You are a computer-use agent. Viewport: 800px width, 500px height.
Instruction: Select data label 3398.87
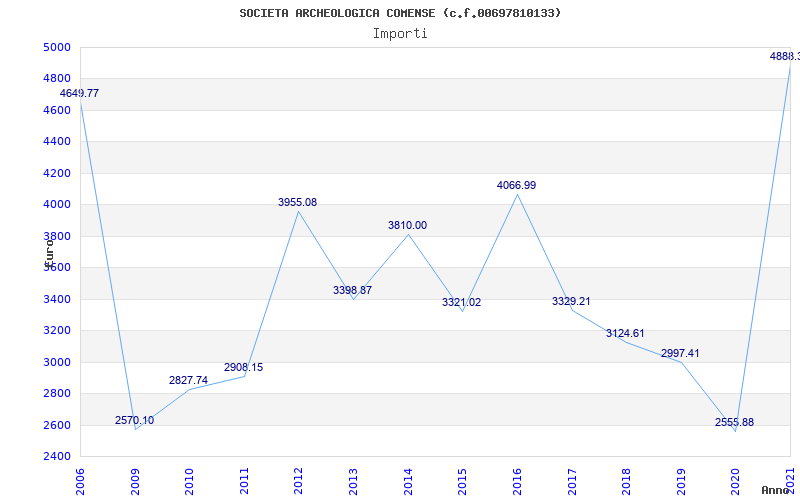(353, 290)
